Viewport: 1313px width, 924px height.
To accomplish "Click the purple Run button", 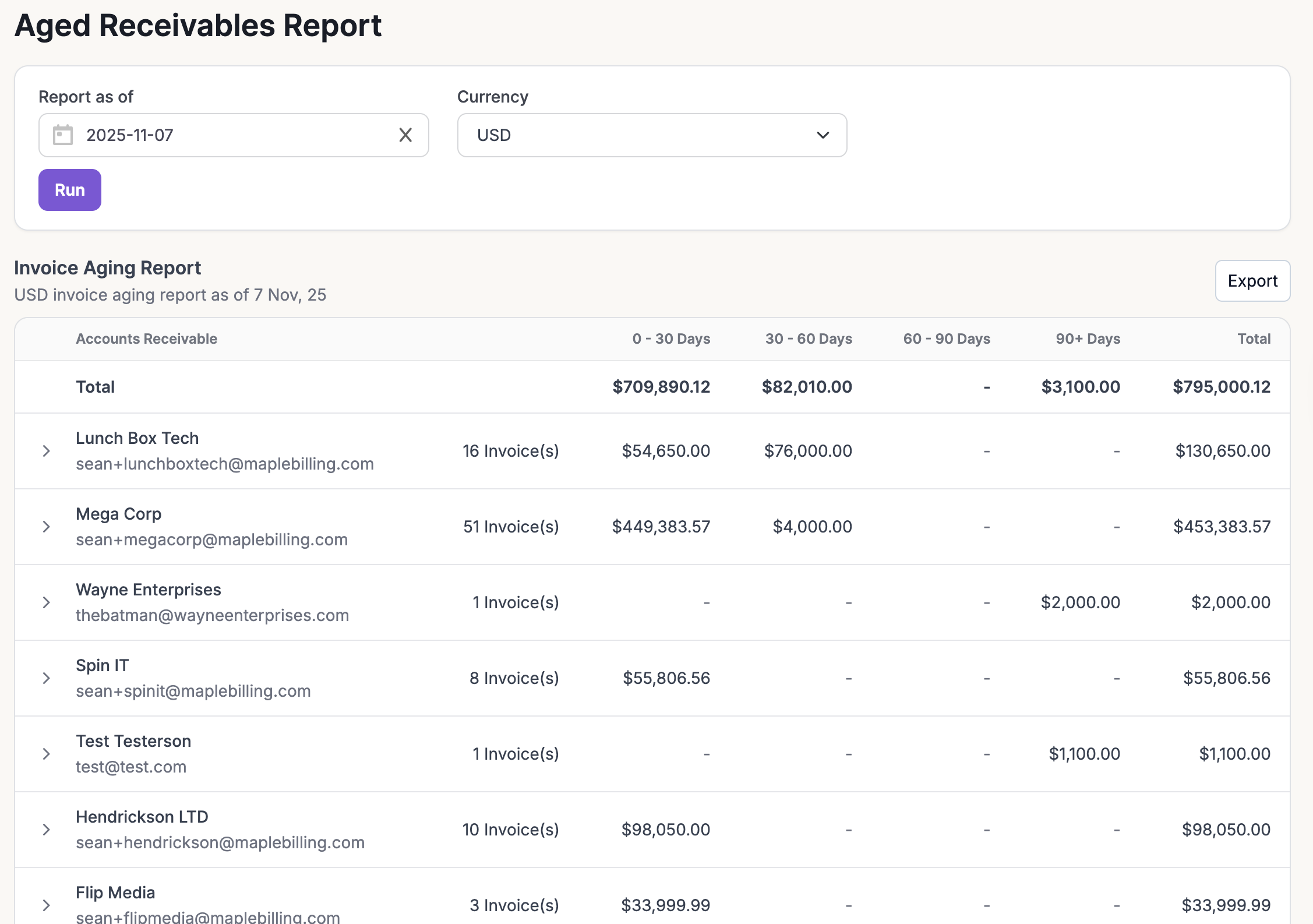I will 70,190.
